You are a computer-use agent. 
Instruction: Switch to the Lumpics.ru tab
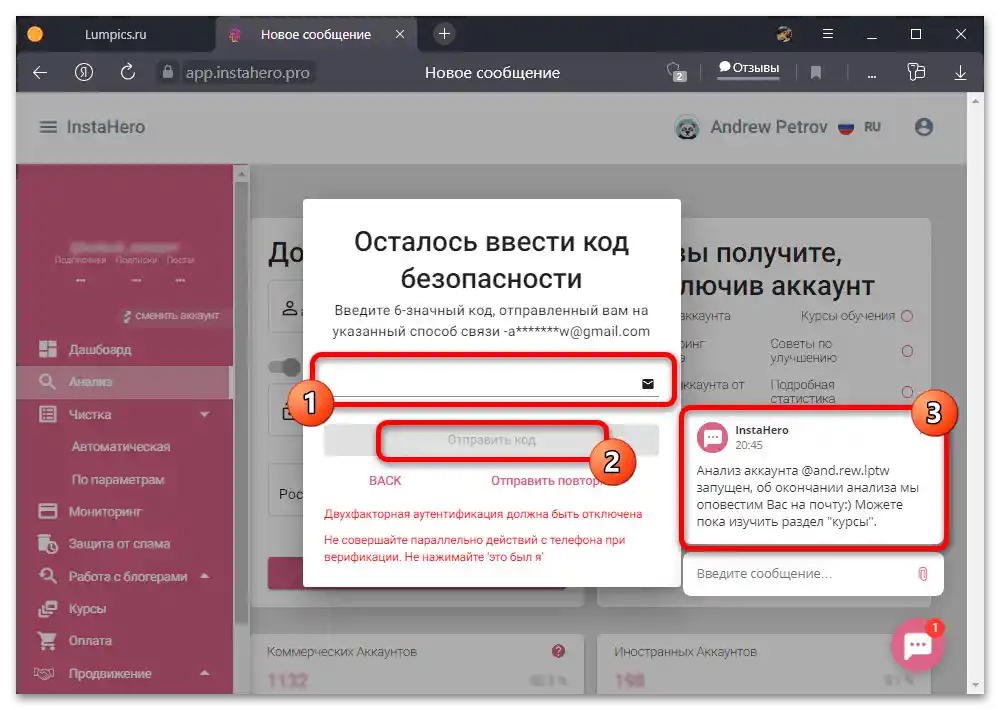click(x=115, y=34)
